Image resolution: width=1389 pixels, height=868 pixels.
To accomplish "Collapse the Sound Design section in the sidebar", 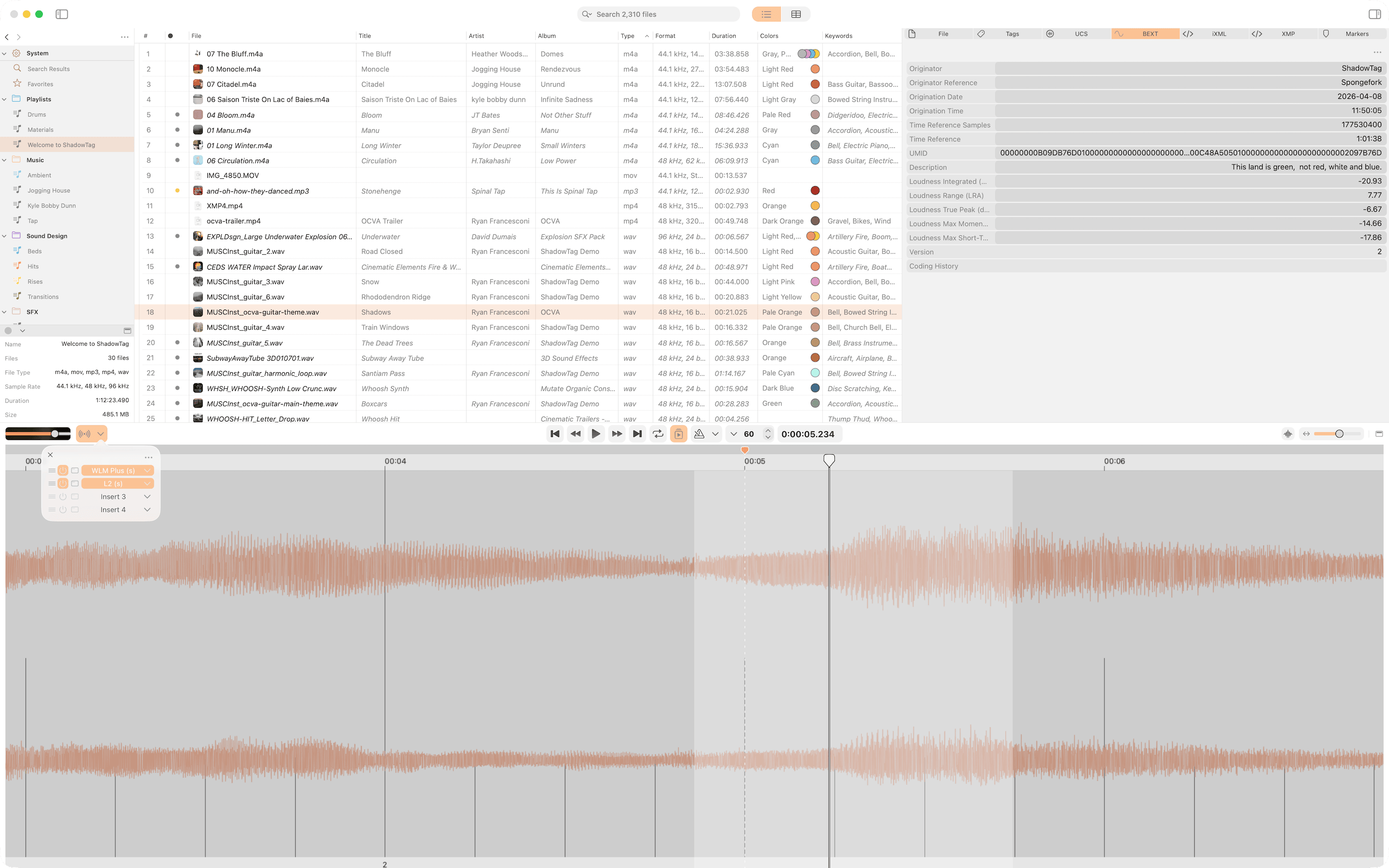I will pos(5,235).
